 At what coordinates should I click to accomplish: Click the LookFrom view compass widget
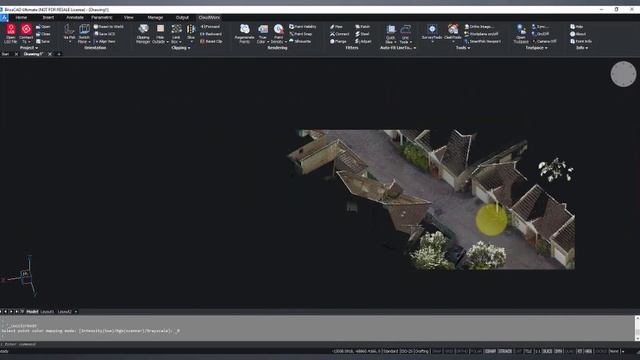pyautogui.click(x=623, y=74)
